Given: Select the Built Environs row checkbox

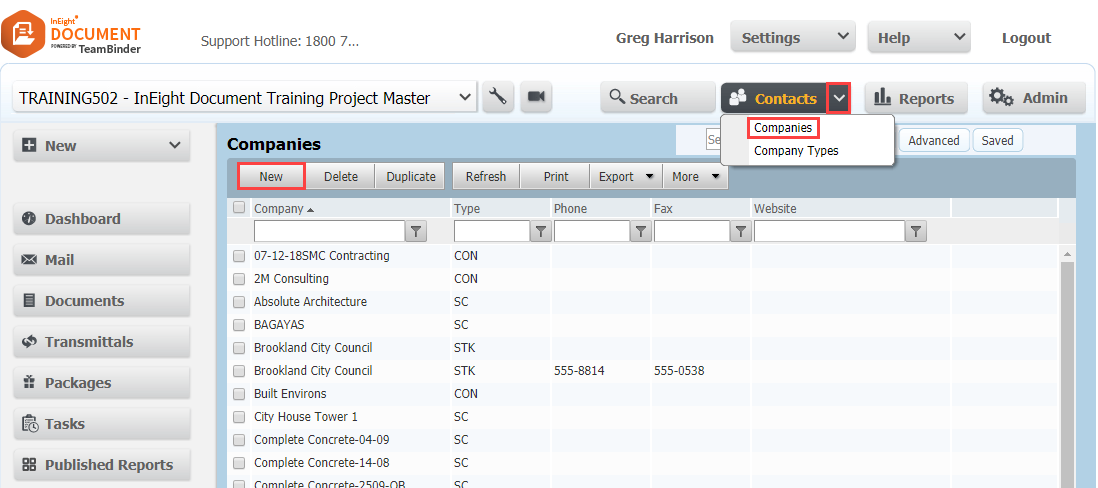Looking at the screenshot, I should tap(239, 394).
